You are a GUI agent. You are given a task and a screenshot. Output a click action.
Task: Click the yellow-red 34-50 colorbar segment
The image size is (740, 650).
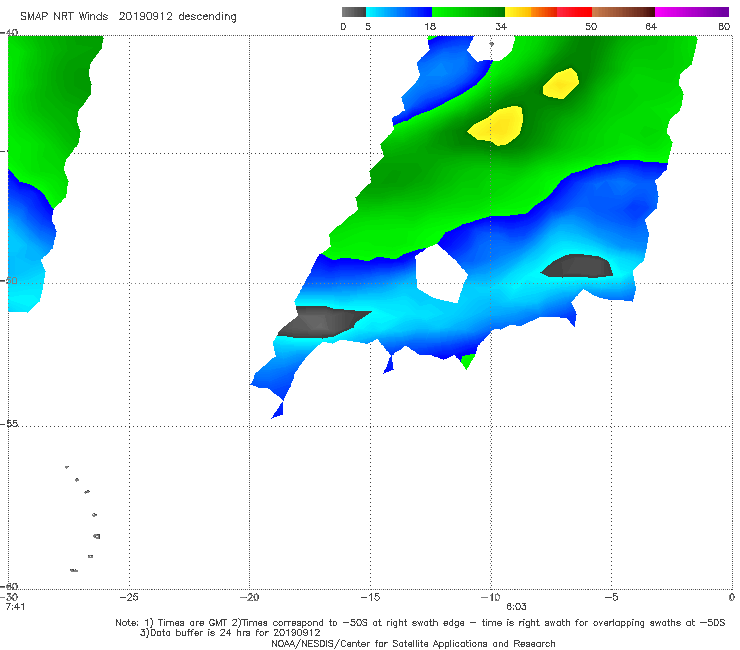pos(548,12)
